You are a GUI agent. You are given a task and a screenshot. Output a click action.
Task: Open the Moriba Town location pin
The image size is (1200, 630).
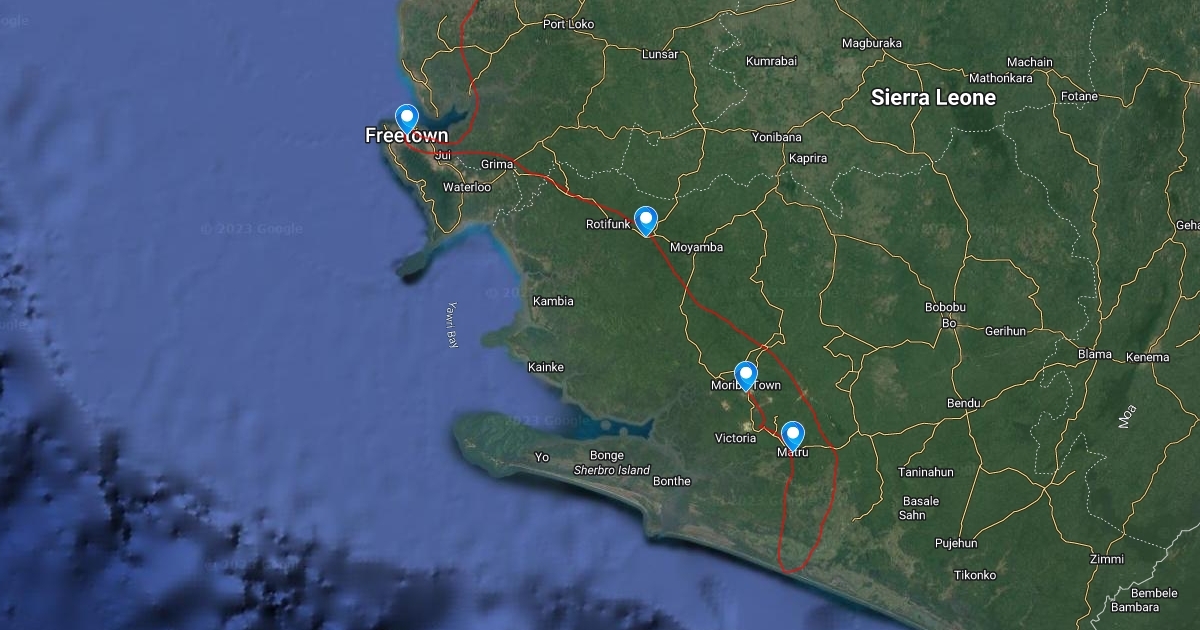coord(746,375)
